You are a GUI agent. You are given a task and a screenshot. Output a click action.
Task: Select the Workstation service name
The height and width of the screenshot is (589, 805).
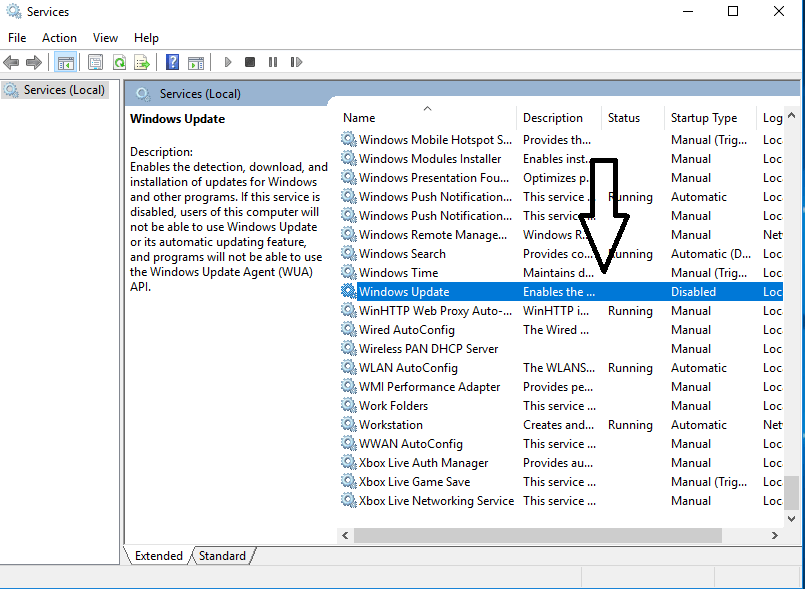point(391,425)
